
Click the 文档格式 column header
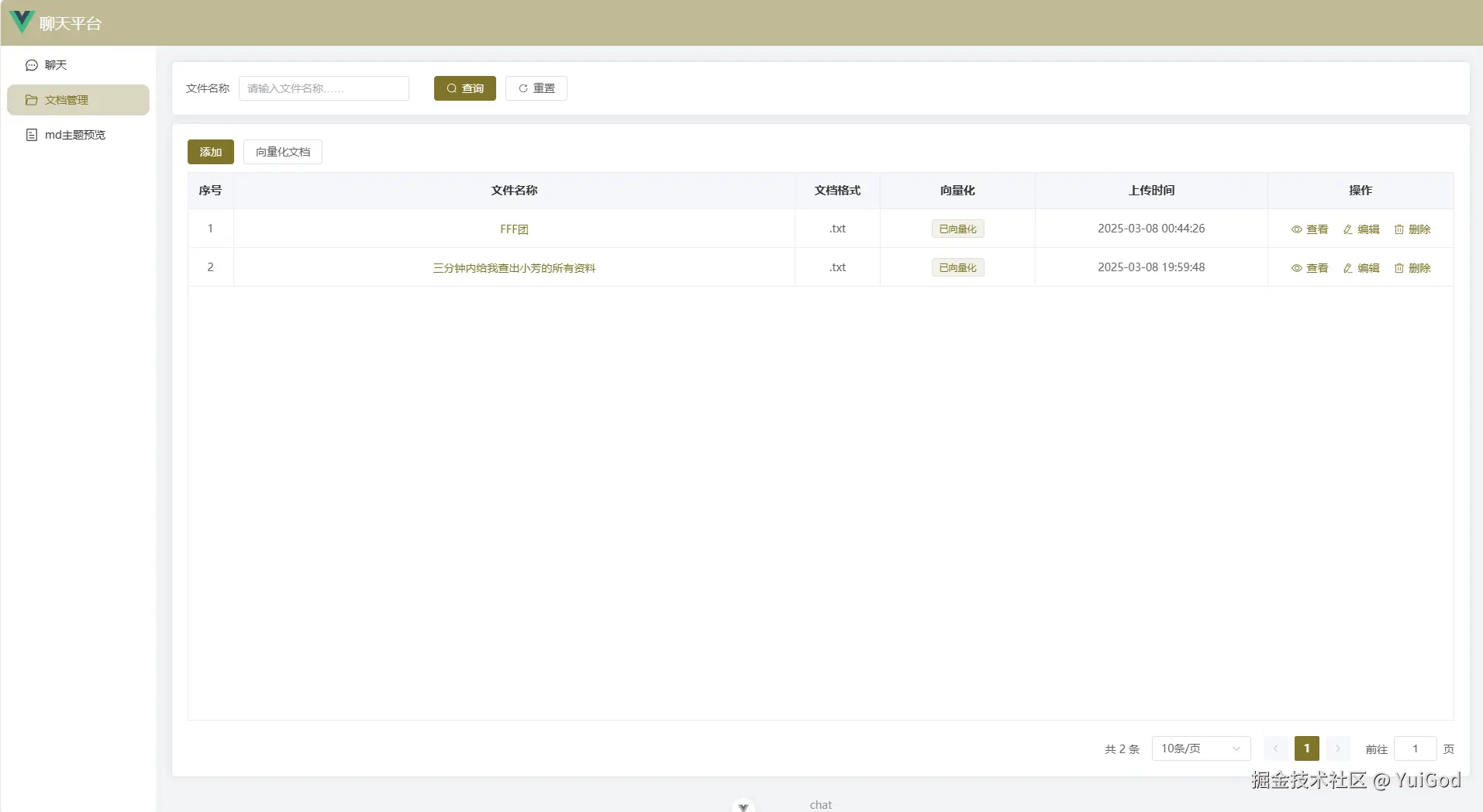837,191
